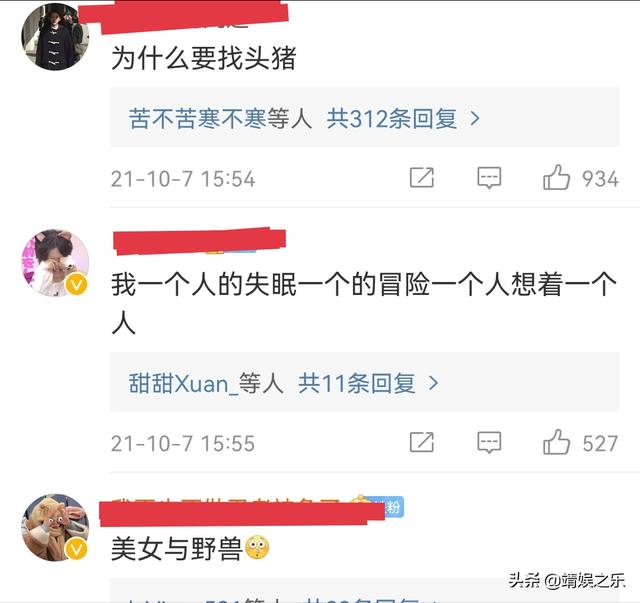Like the comment with 527 likes
The image size is (640, 603).
[x=556, y=443]
